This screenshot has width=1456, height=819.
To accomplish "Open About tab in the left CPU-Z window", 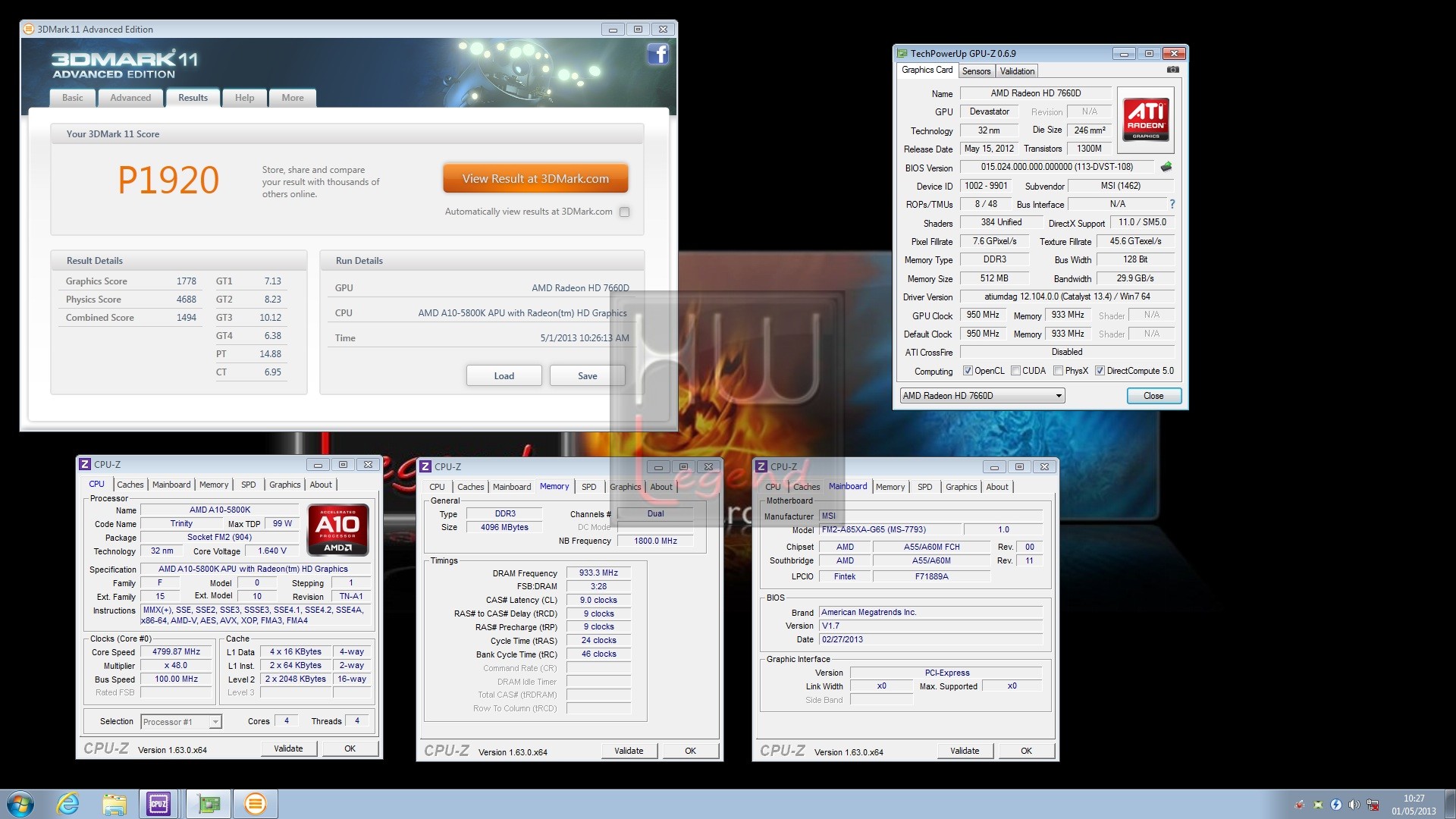I will click(x=321, y=485).
